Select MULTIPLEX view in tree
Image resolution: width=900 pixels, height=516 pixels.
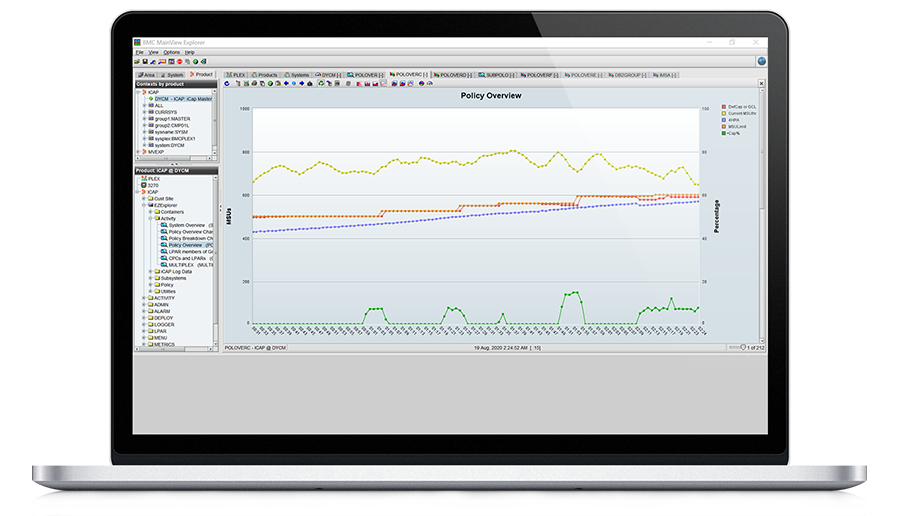tap(188, 264)
